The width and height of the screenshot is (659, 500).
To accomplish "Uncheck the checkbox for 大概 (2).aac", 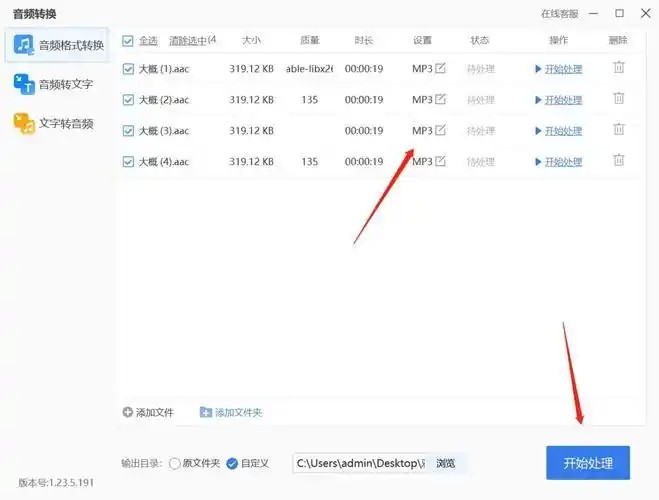I will click(128, 100).
